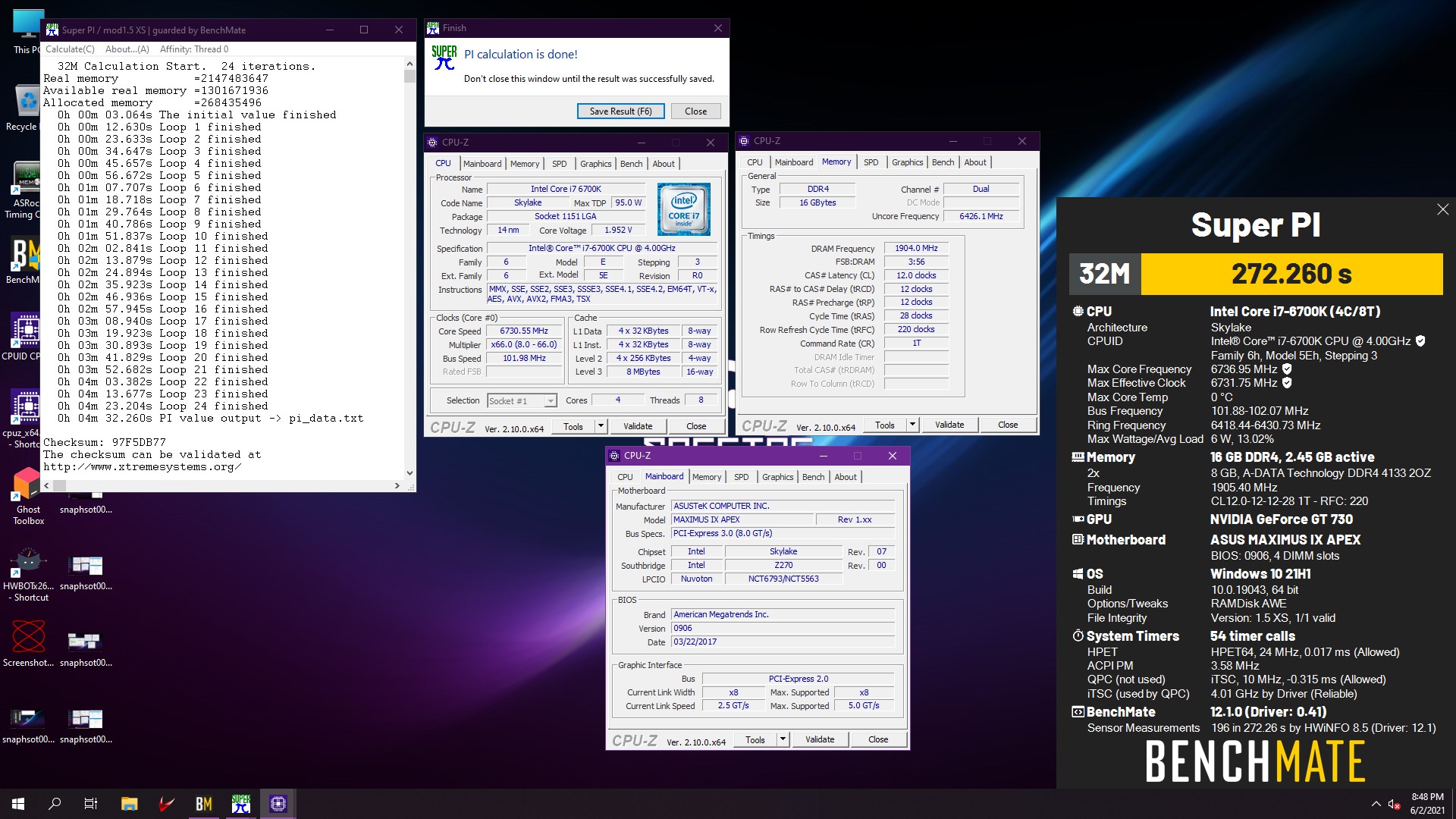Click Validate in CPU-Z Memory window

(949, 425)
